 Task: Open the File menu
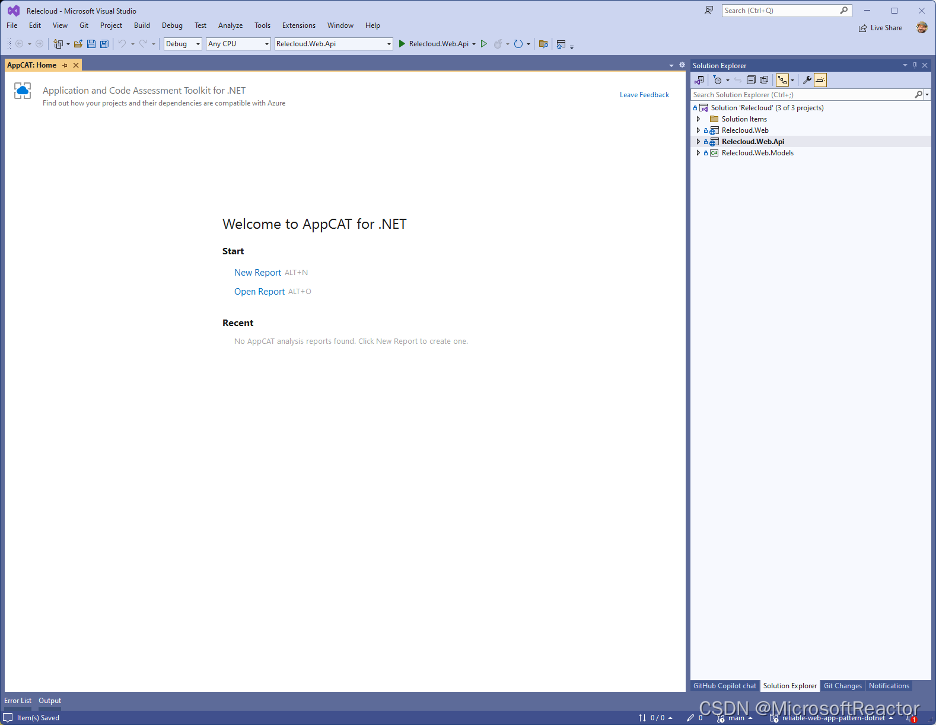point(12,26)
